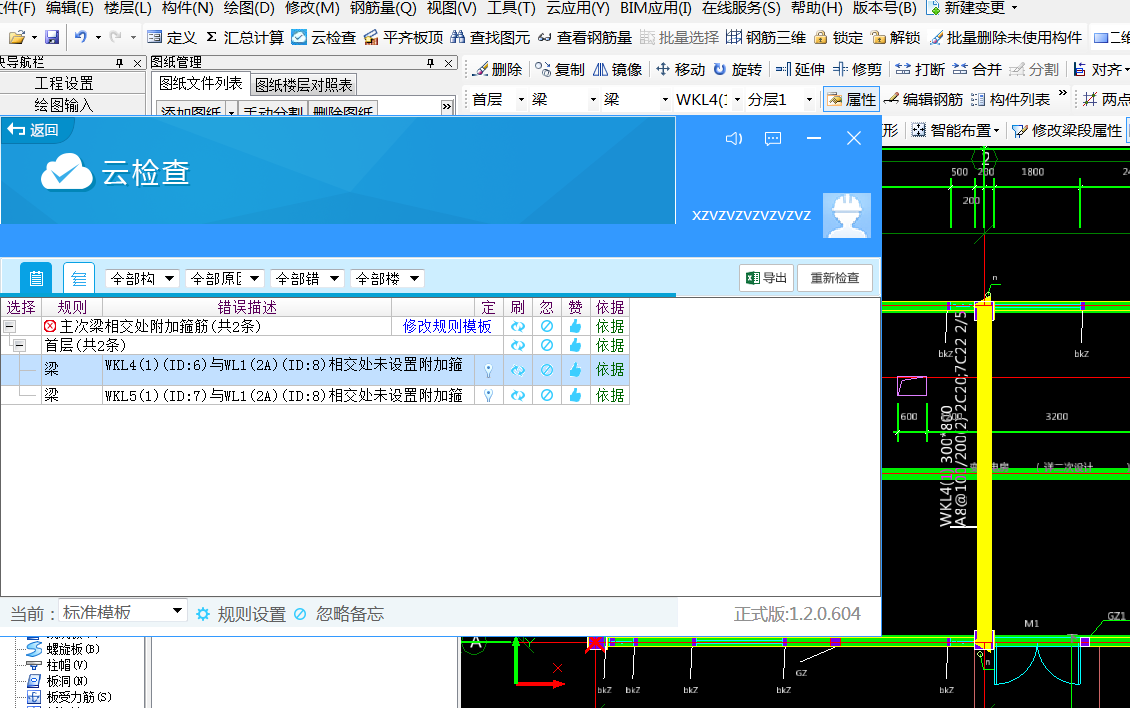The width and height of the screenshot is (1130, 708).
Task: Click the chat feedback icon in 云检查 header
Action: (773, 138)
